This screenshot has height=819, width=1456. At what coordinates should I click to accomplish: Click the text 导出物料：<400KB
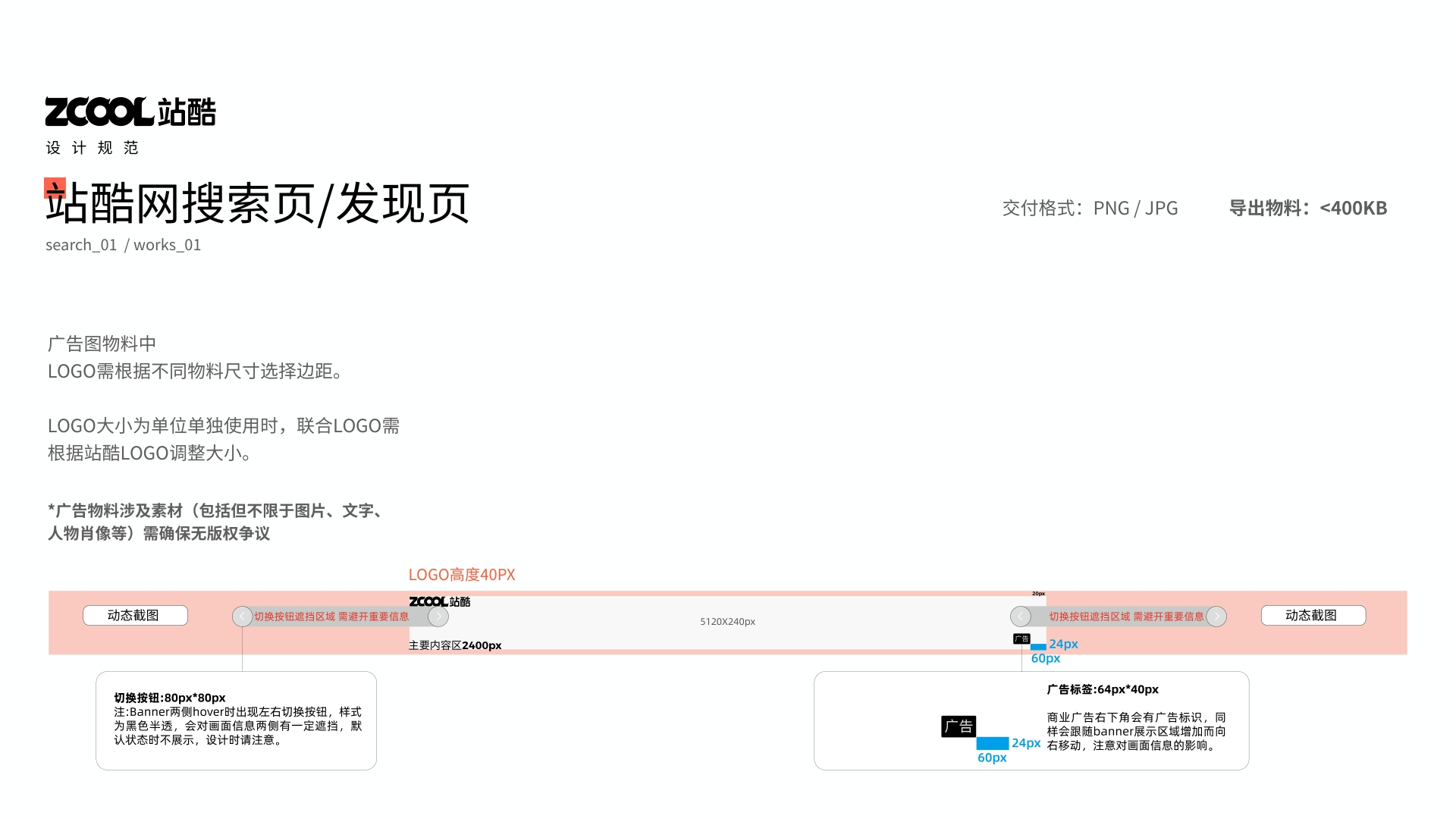click(1308, 208)
